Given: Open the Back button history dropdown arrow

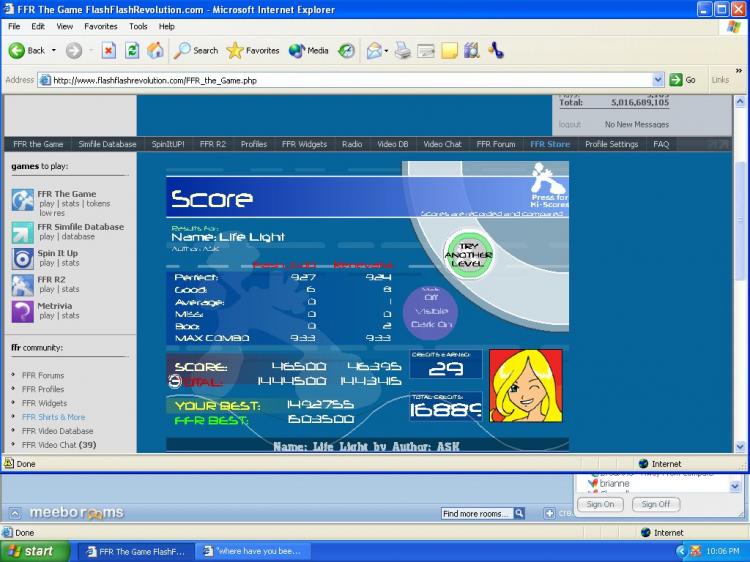Looking at the screenshot, I should pos(54,50).
